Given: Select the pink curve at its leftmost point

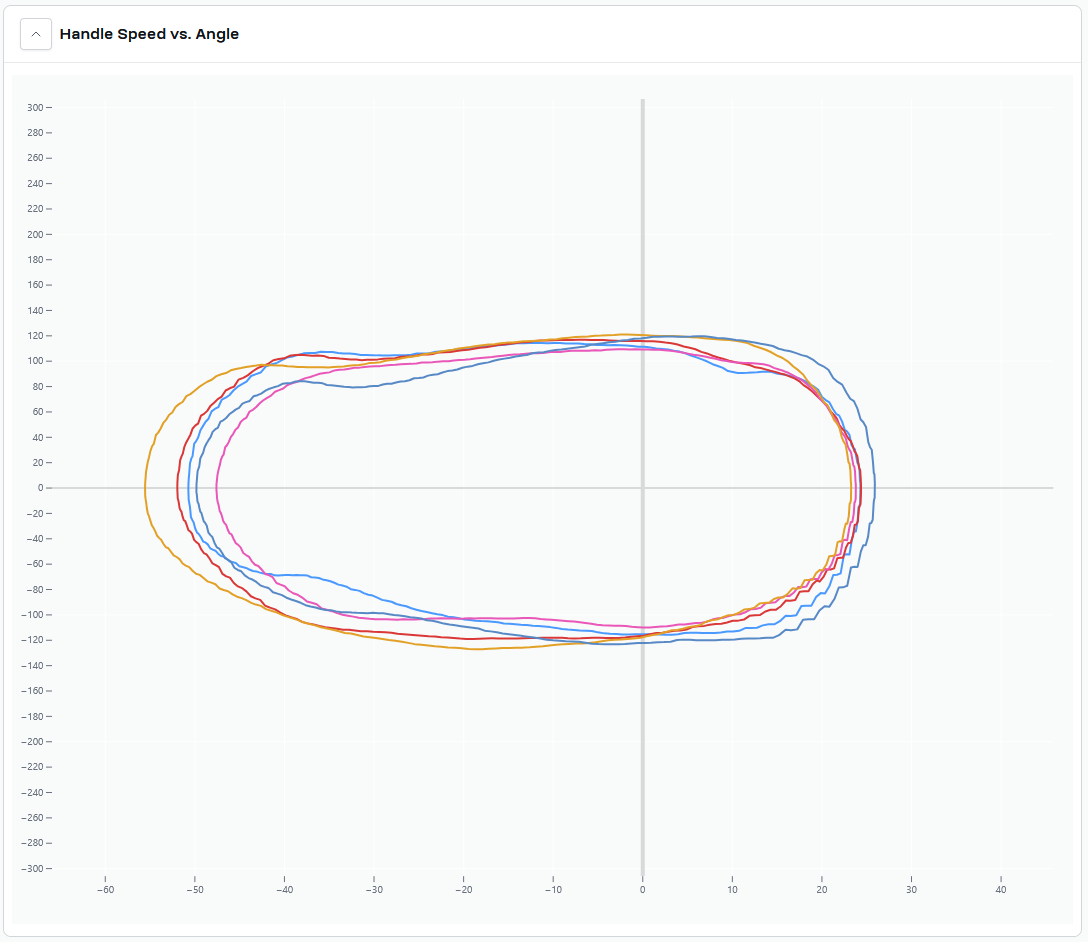Looking at the screenshot, I should tap(217, 488).
